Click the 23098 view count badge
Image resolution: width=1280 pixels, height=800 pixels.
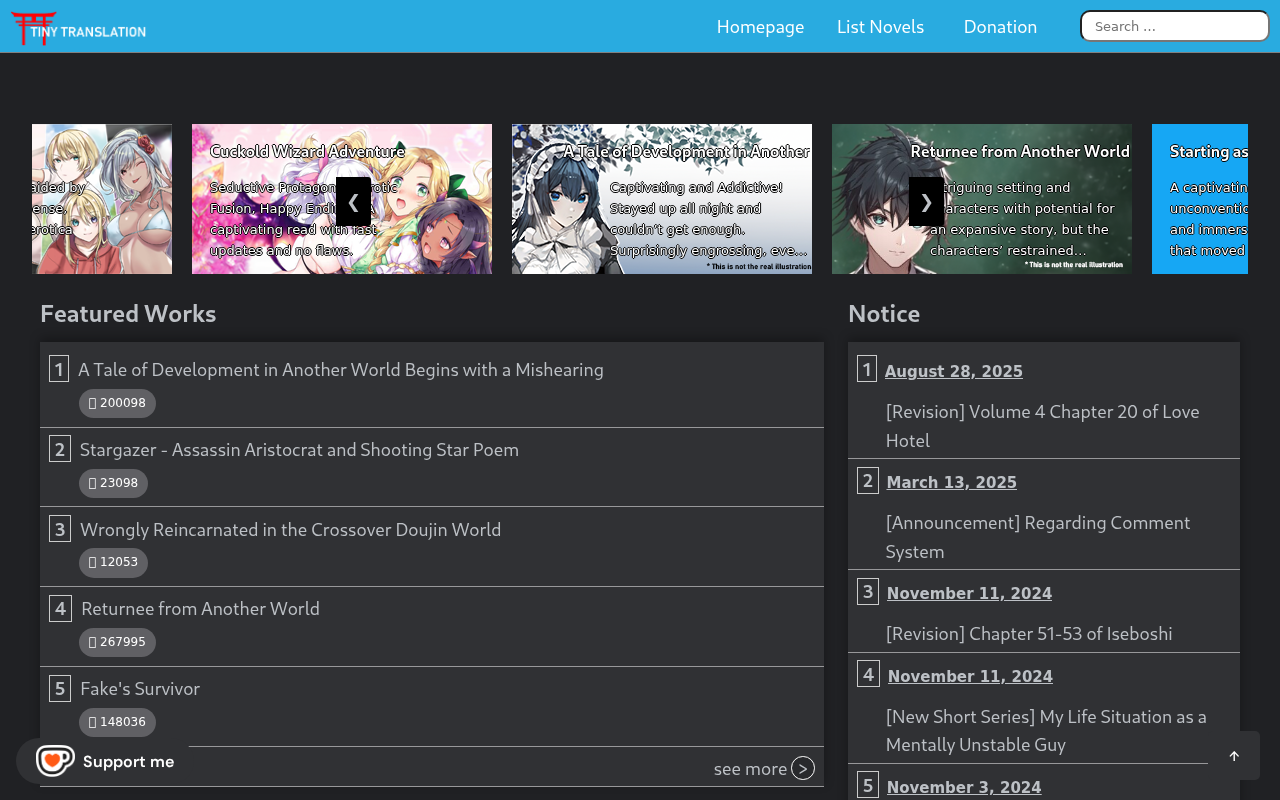click(x=113, y=483)
